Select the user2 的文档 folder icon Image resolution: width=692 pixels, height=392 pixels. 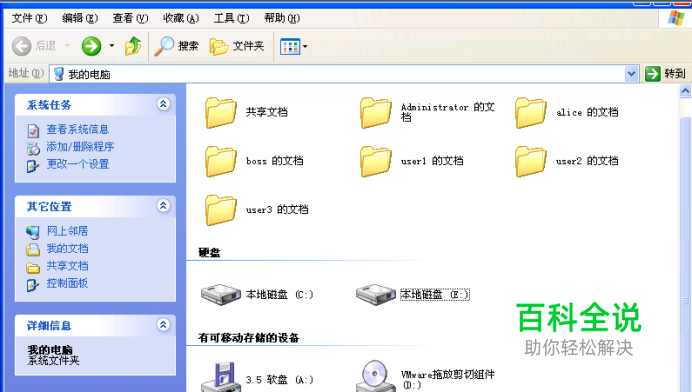click(530, 162)
